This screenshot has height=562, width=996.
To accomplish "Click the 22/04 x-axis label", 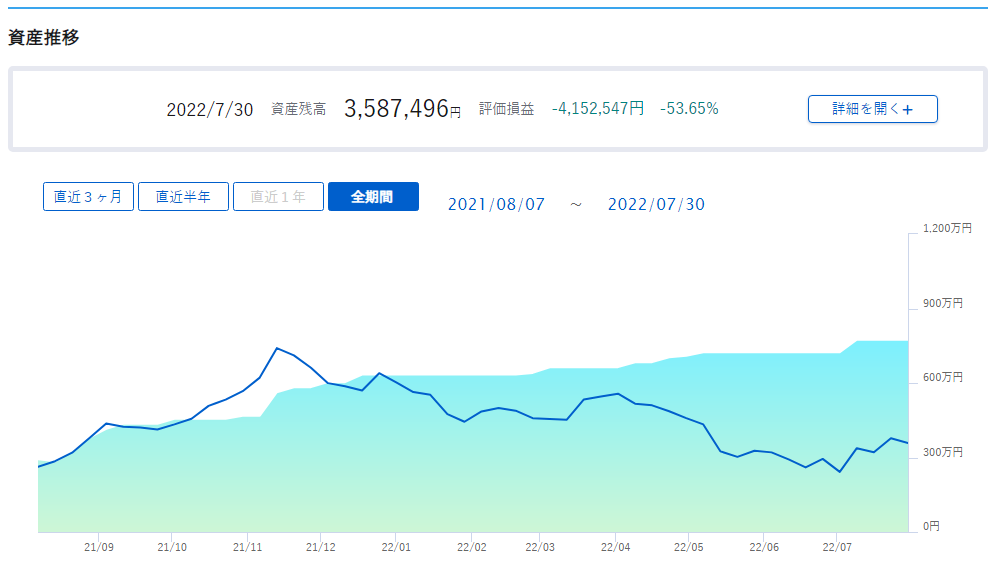I will (616, 547).
